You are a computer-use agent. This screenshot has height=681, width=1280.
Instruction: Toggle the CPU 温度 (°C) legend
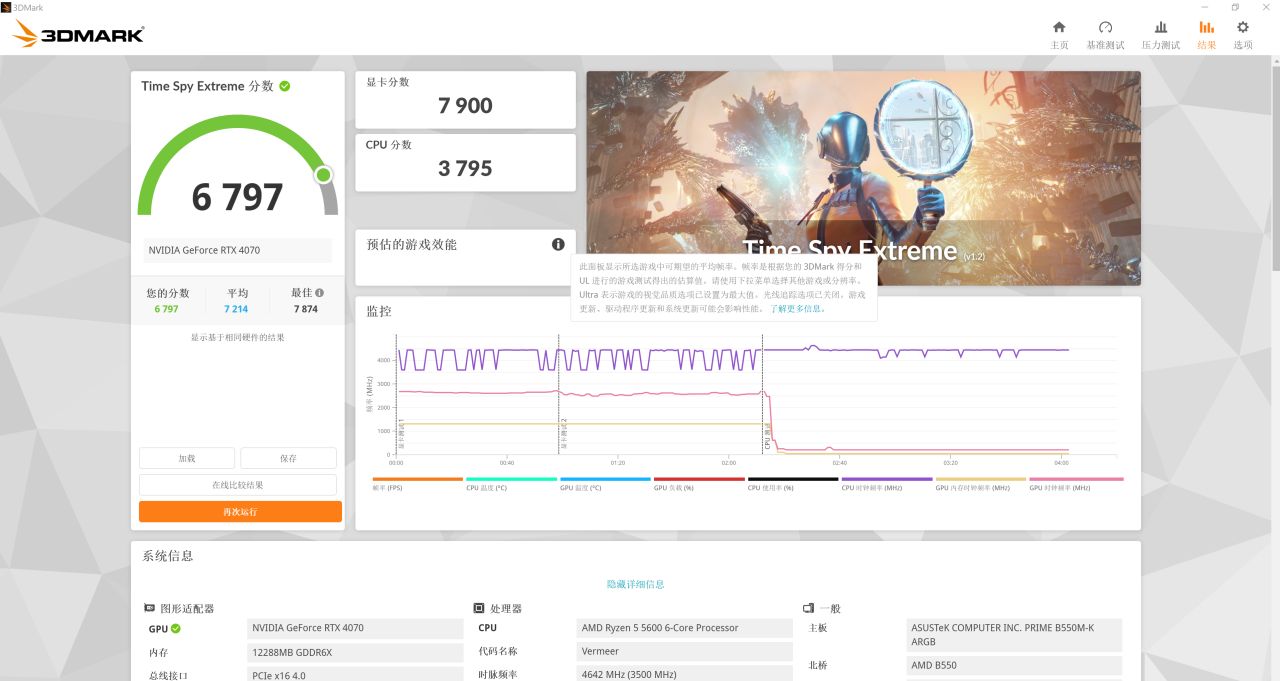coord(511,484)
